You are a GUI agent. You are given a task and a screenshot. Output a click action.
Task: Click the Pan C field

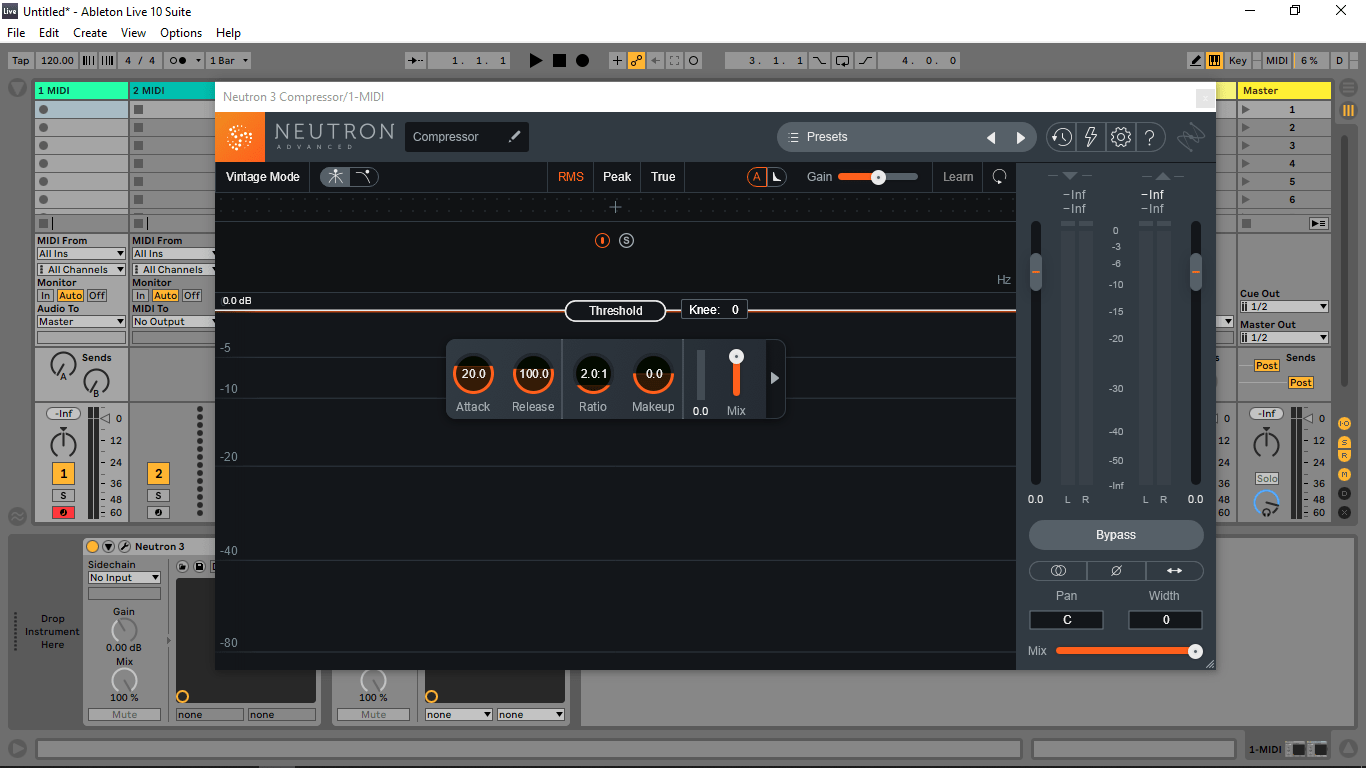[1067, 620]
